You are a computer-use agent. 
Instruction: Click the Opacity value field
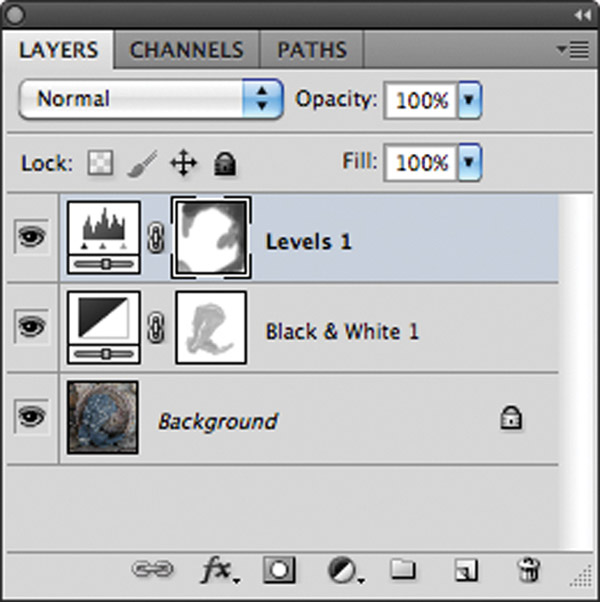coord(421,101)
